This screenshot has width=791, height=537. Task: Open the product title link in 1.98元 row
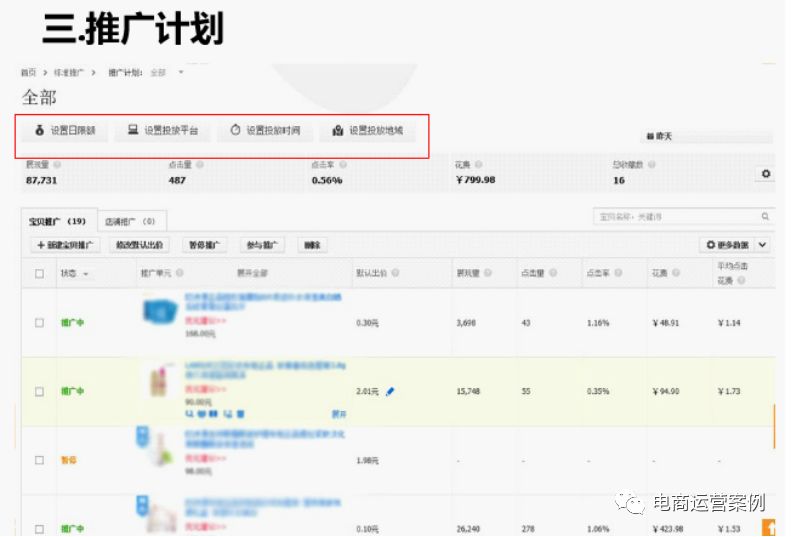(264, 439)
